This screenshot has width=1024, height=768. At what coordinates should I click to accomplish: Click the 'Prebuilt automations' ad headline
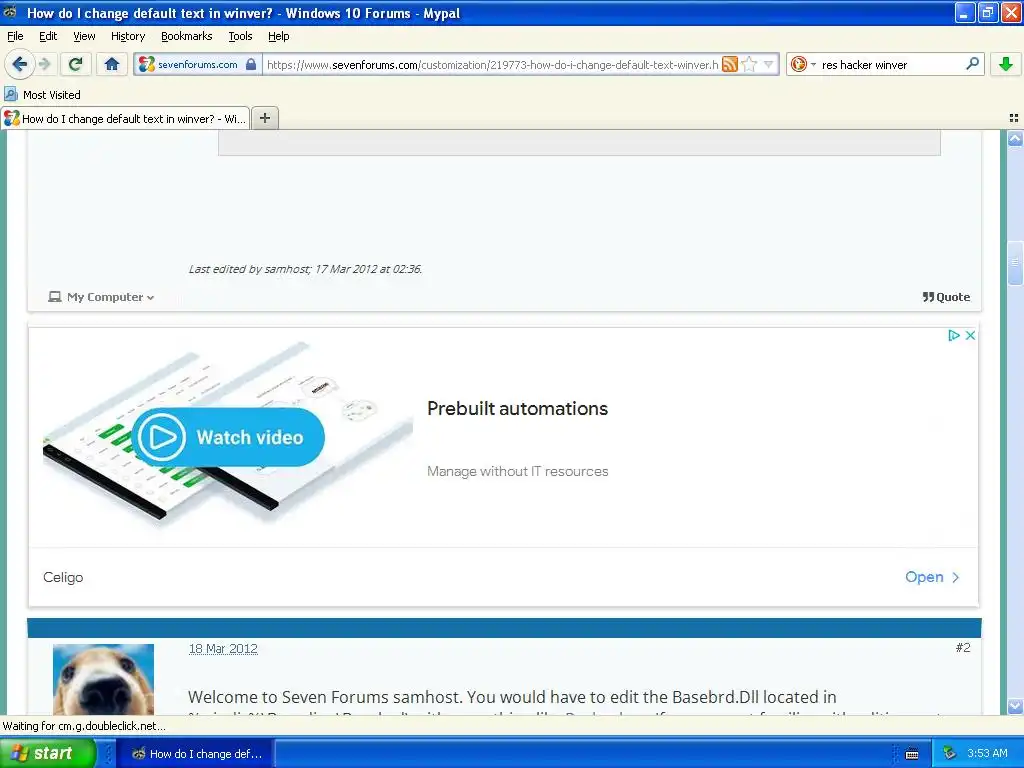517,409
